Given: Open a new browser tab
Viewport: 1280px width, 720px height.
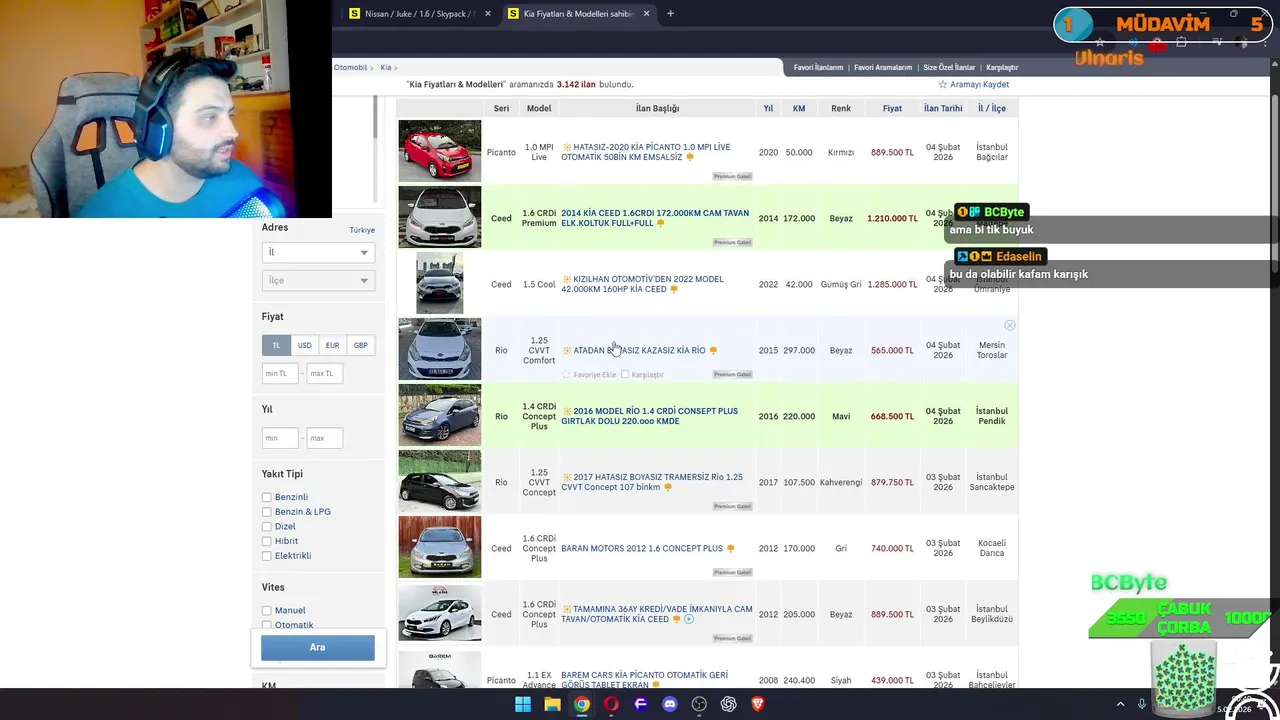Looking at the screenshot, I should pos(670,14).
